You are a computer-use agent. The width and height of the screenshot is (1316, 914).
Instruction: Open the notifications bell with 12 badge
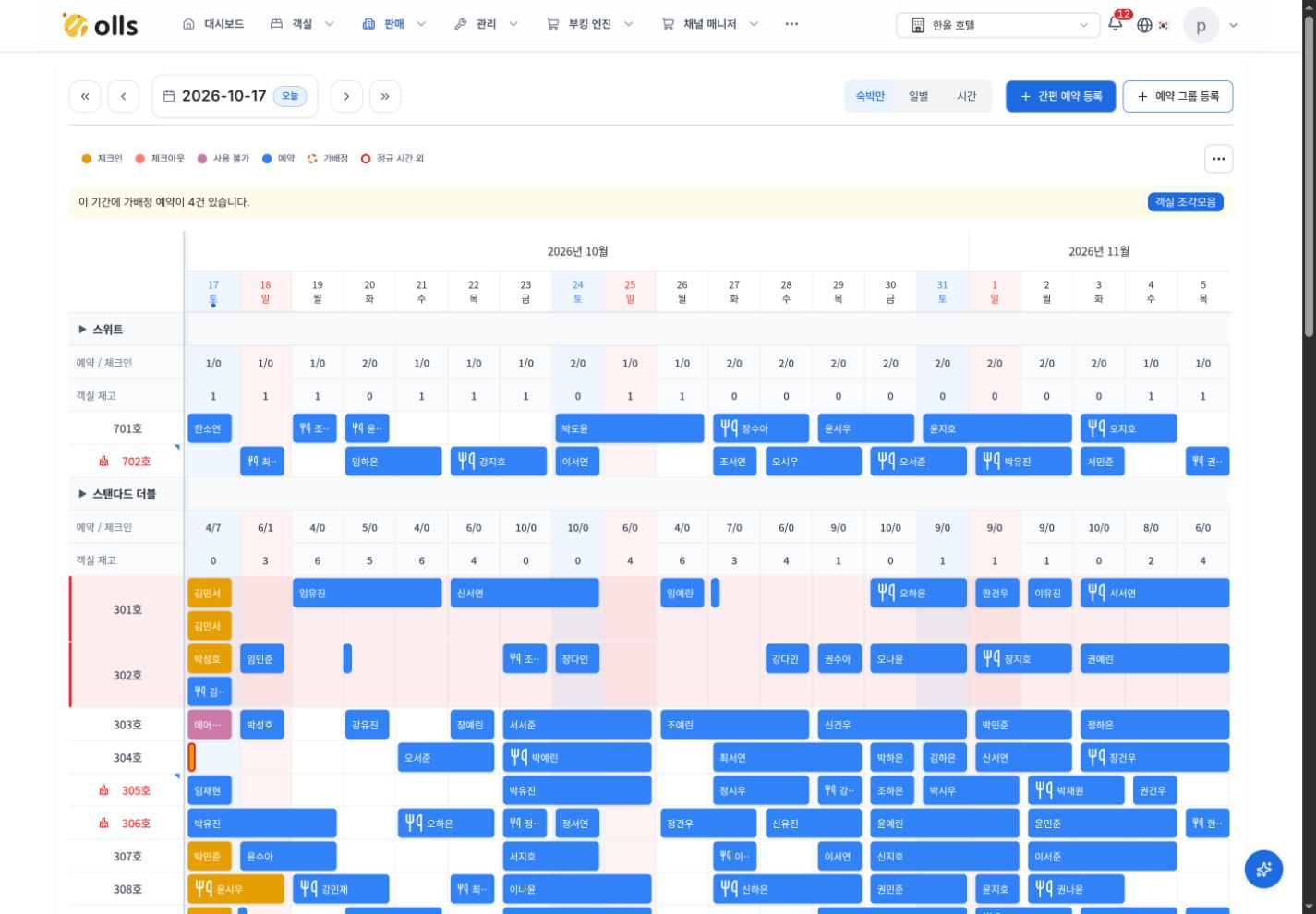[1116, 24]
